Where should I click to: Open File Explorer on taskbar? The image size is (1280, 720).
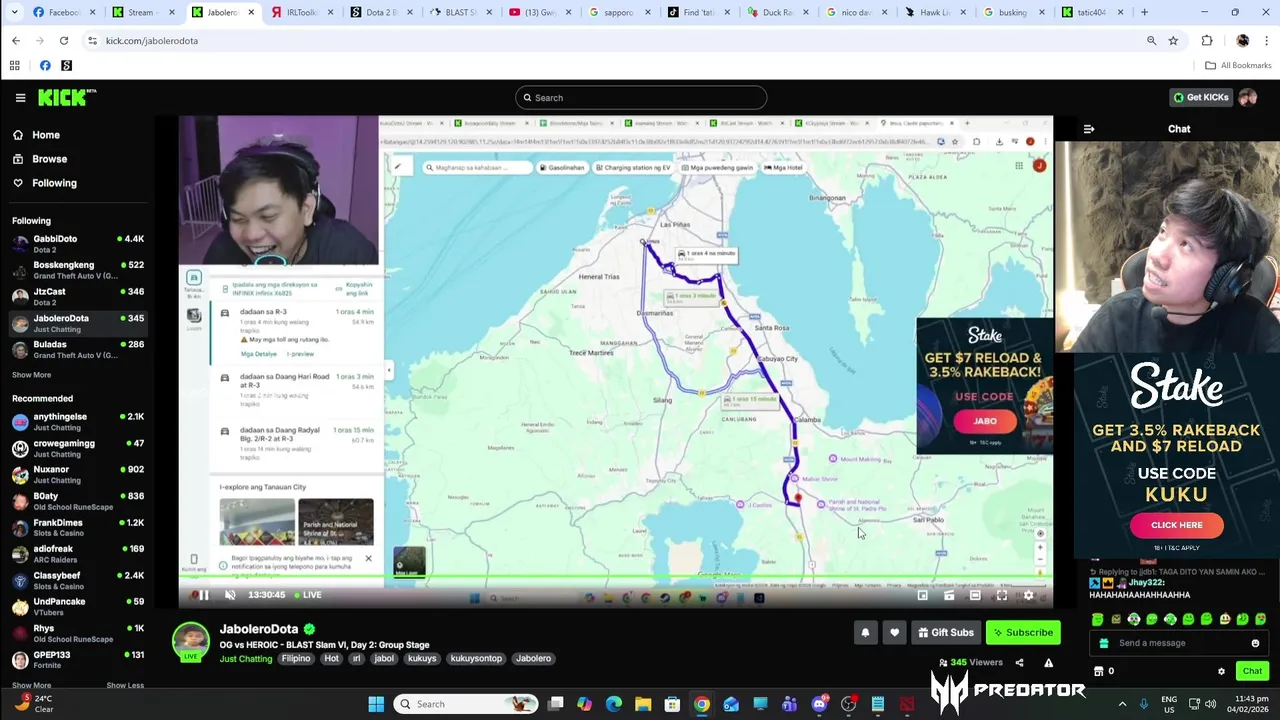pos(643,704)
